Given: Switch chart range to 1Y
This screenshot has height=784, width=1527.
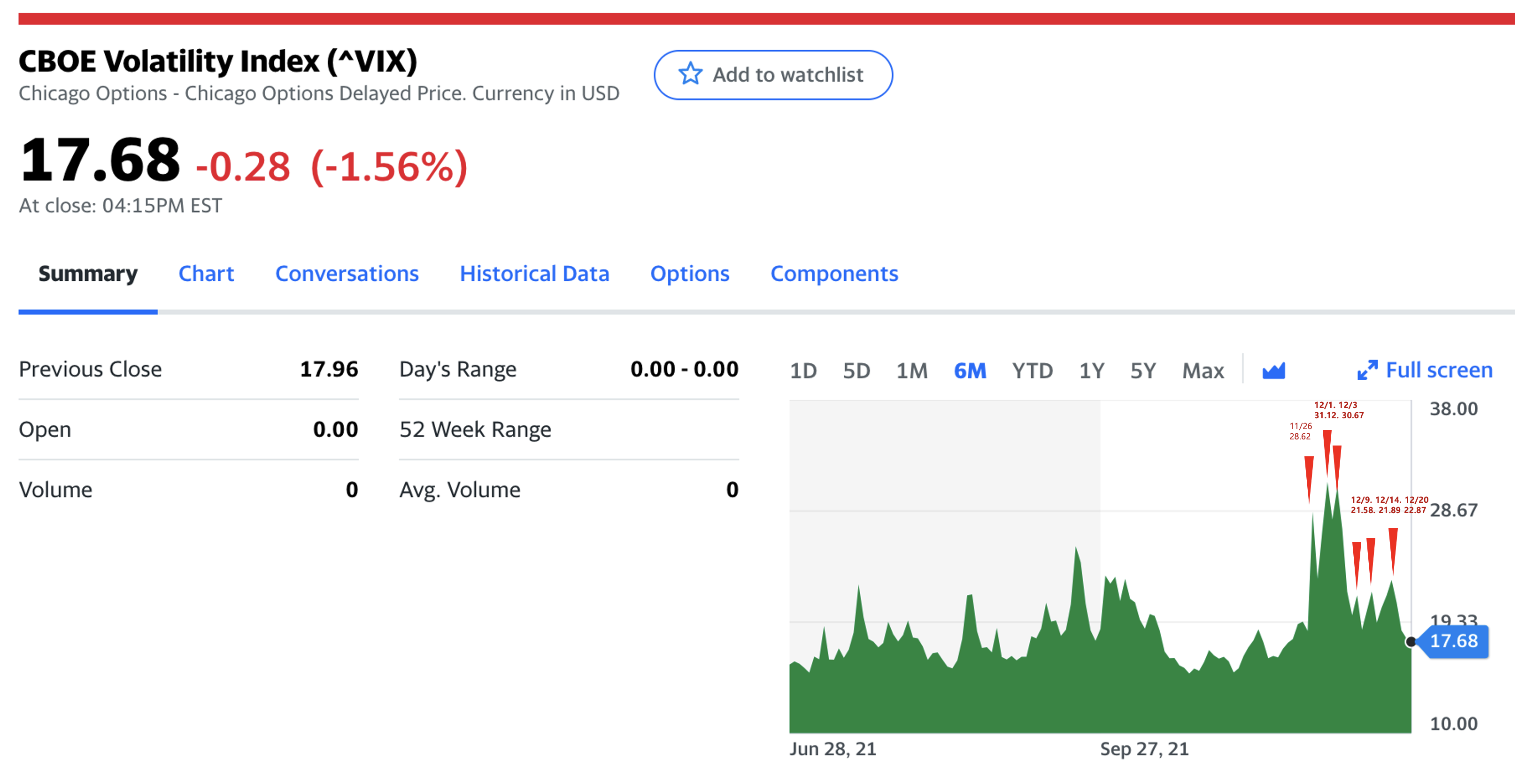Looking at the screenshot, I should [1091, 371].
